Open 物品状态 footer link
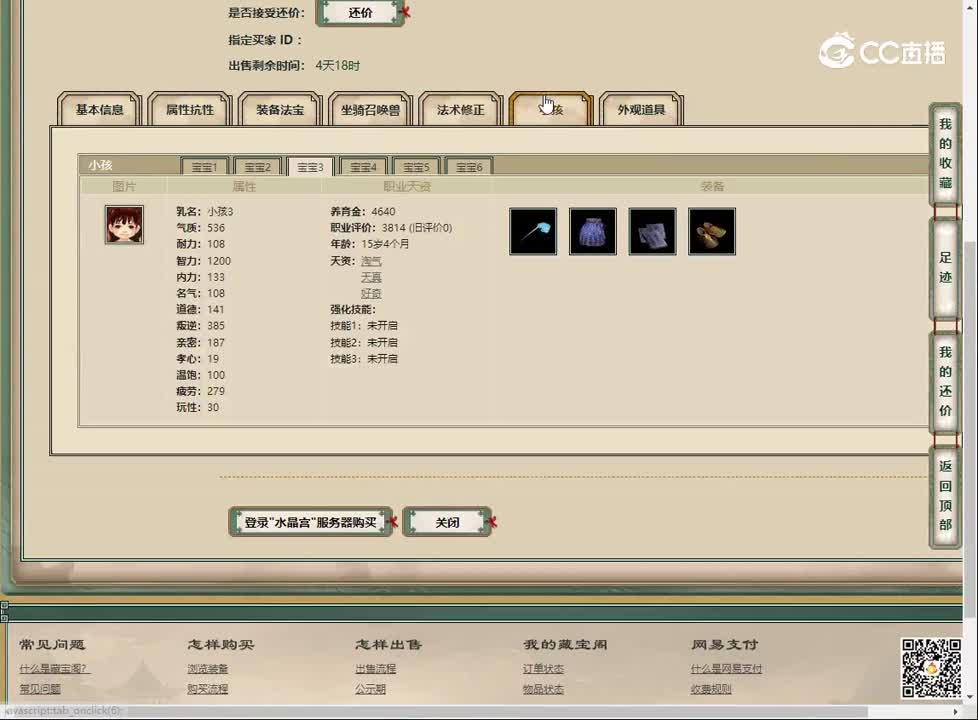This screenshot has width=978, height=720. click(x=543, y=689)
